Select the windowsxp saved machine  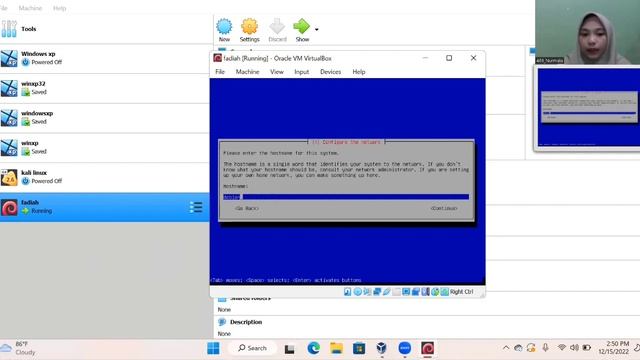(104, 118)
